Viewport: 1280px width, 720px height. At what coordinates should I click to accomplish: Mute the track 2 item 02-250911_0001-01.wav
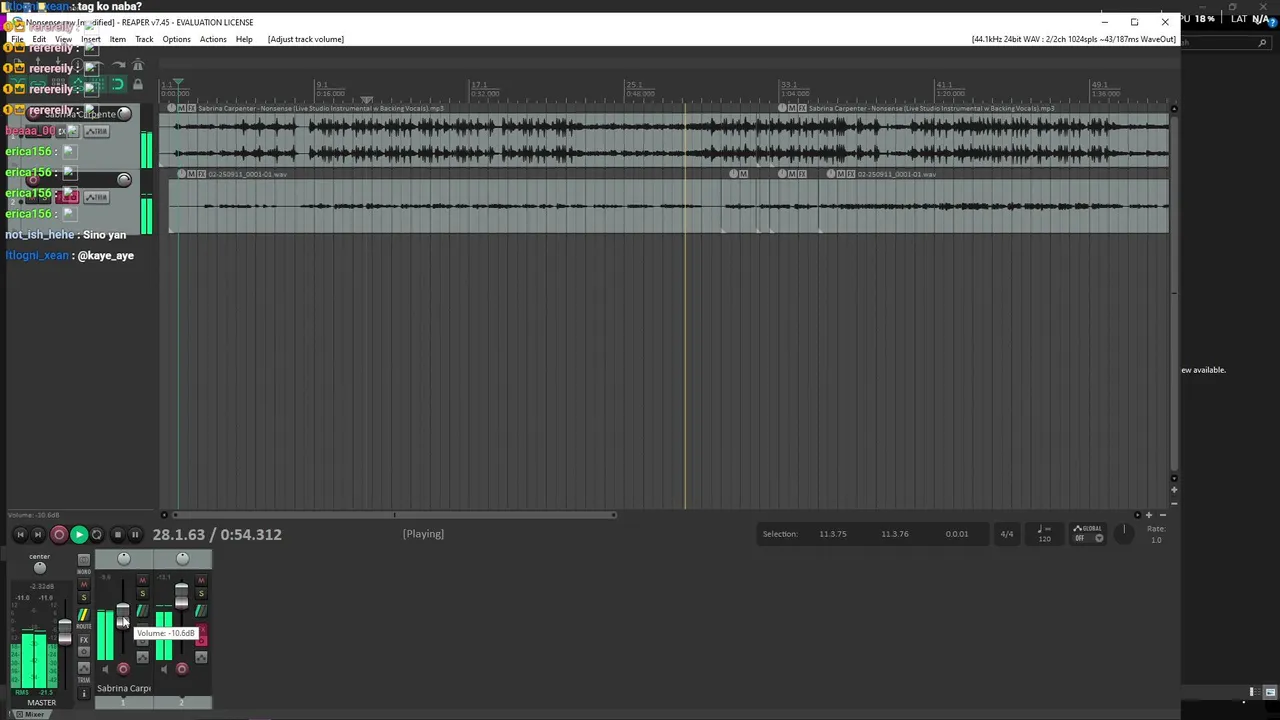click(191, 174)
